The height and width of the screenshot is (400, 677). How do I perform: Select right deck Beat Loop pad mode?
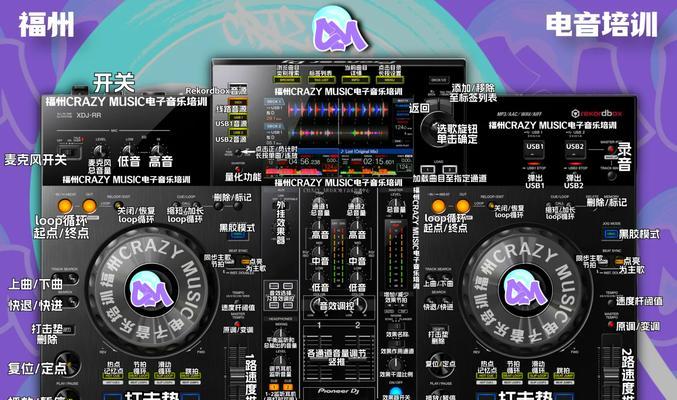pos(512,376)
